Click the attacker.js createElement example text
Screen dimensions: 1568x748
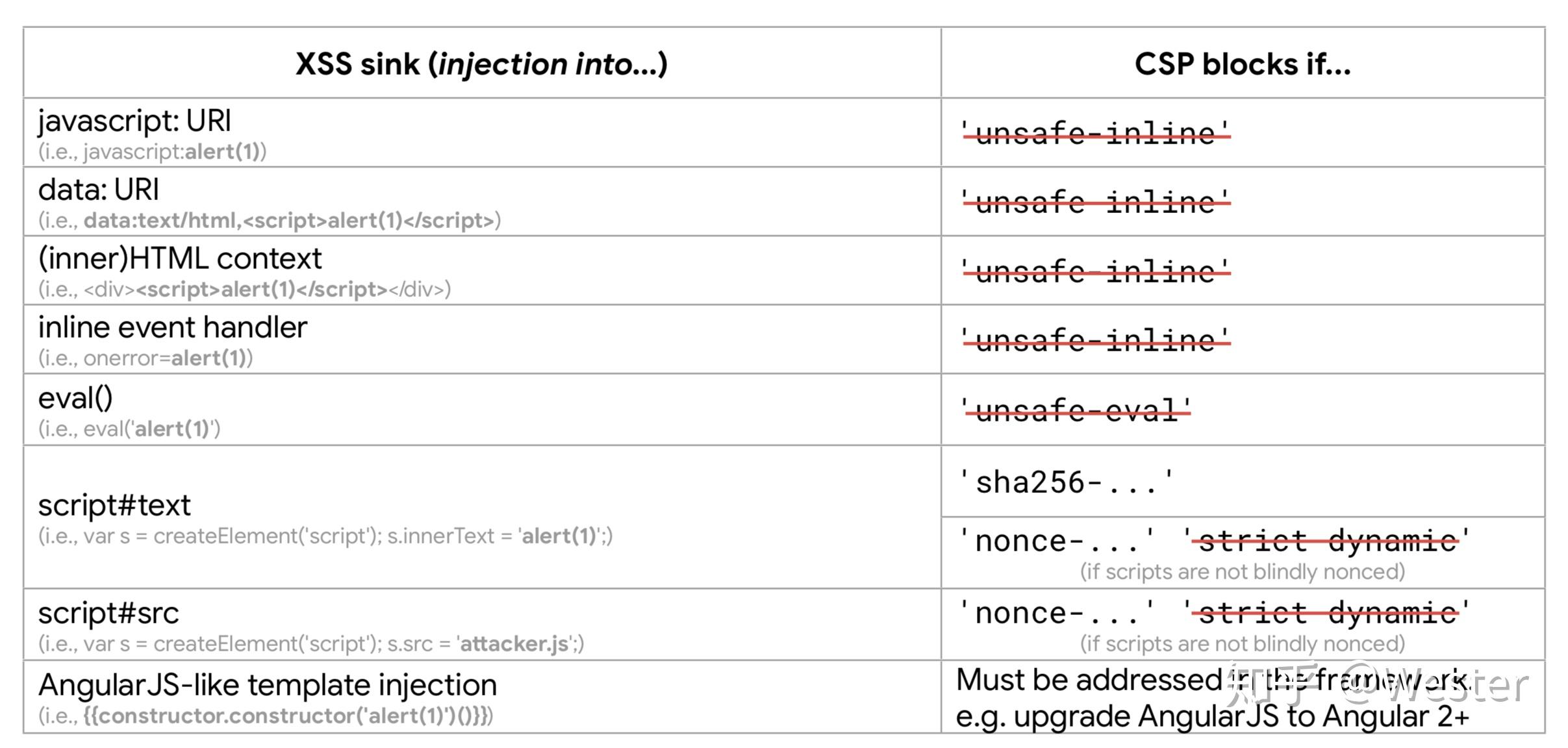tap(310, 644)
